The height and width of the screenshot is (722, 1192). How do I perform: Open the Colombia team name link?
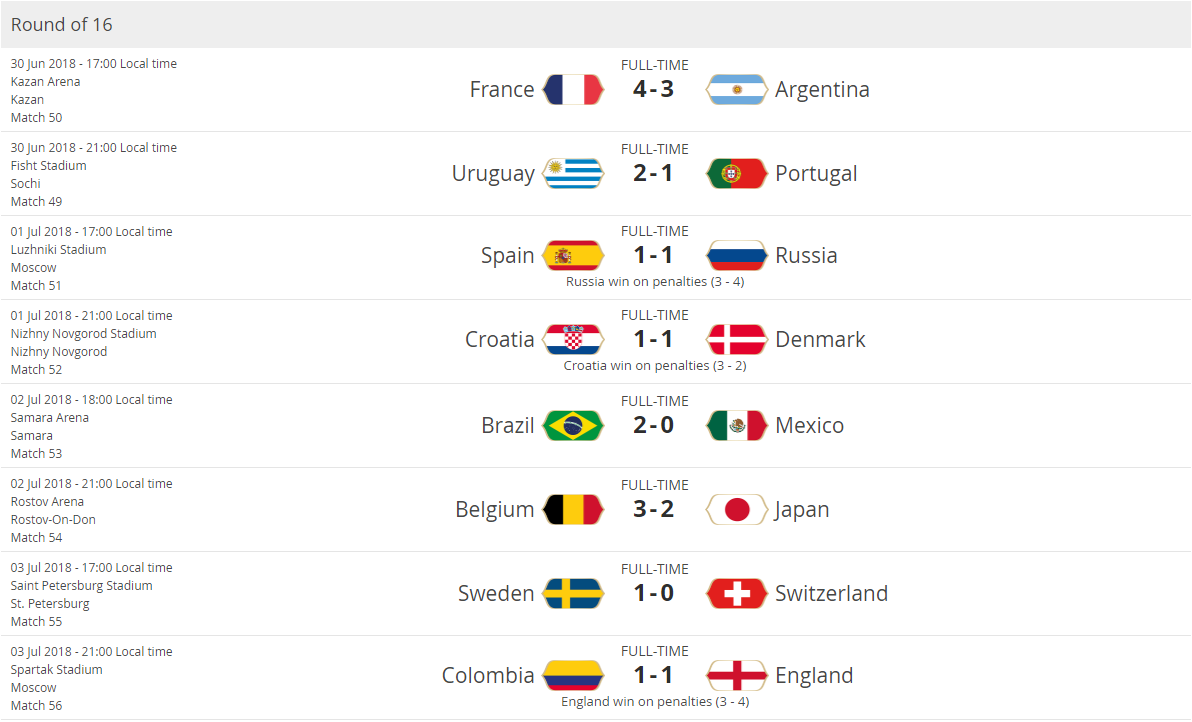[x=488, y=676]
